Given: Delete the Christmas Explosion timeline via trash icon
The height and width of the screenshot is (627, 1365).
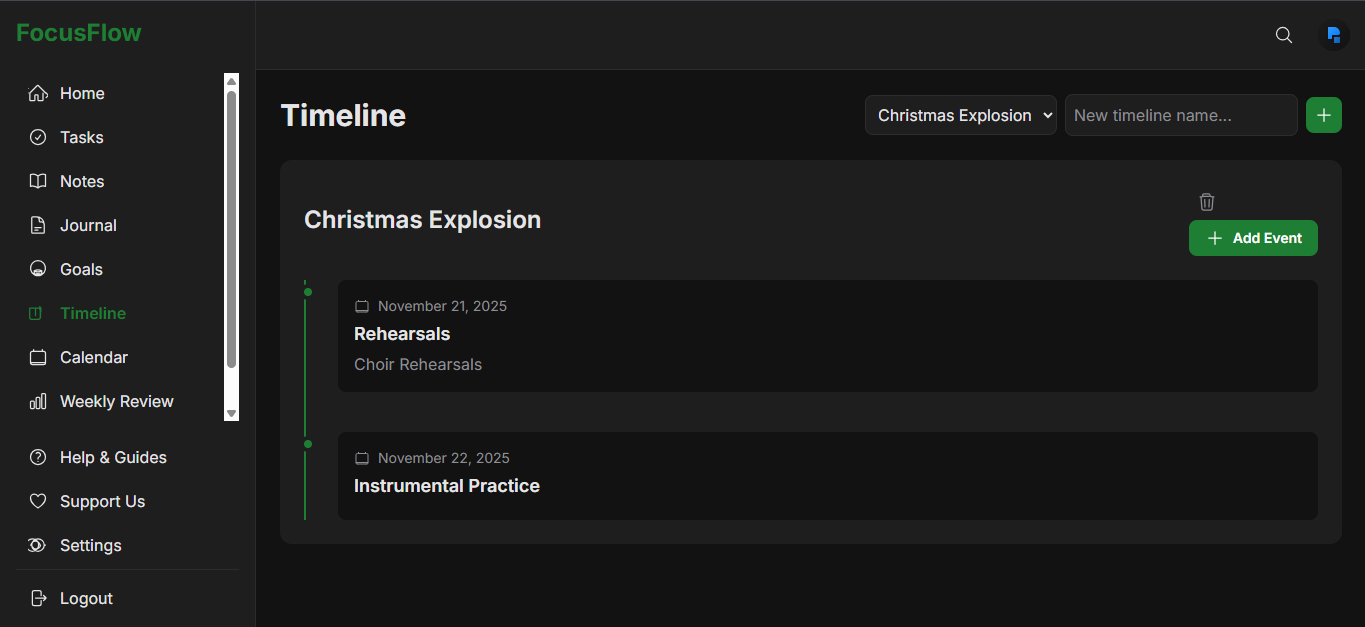Looking at the screenshot, I should [x=1207, y=202].
